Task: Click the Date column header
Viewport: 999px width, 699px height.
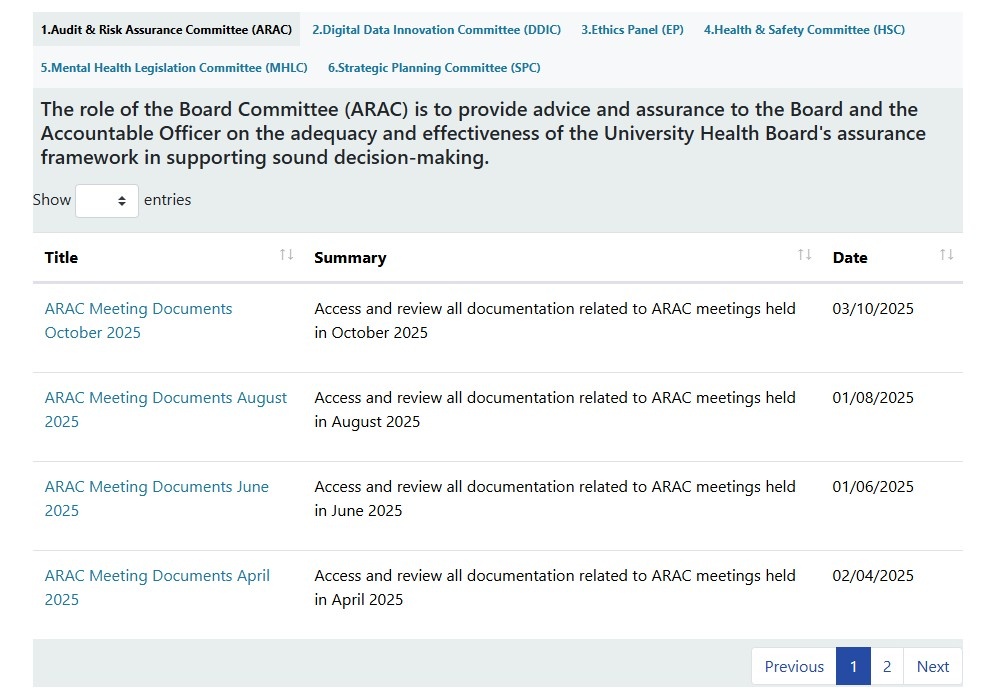Action: tap(850, 257)
